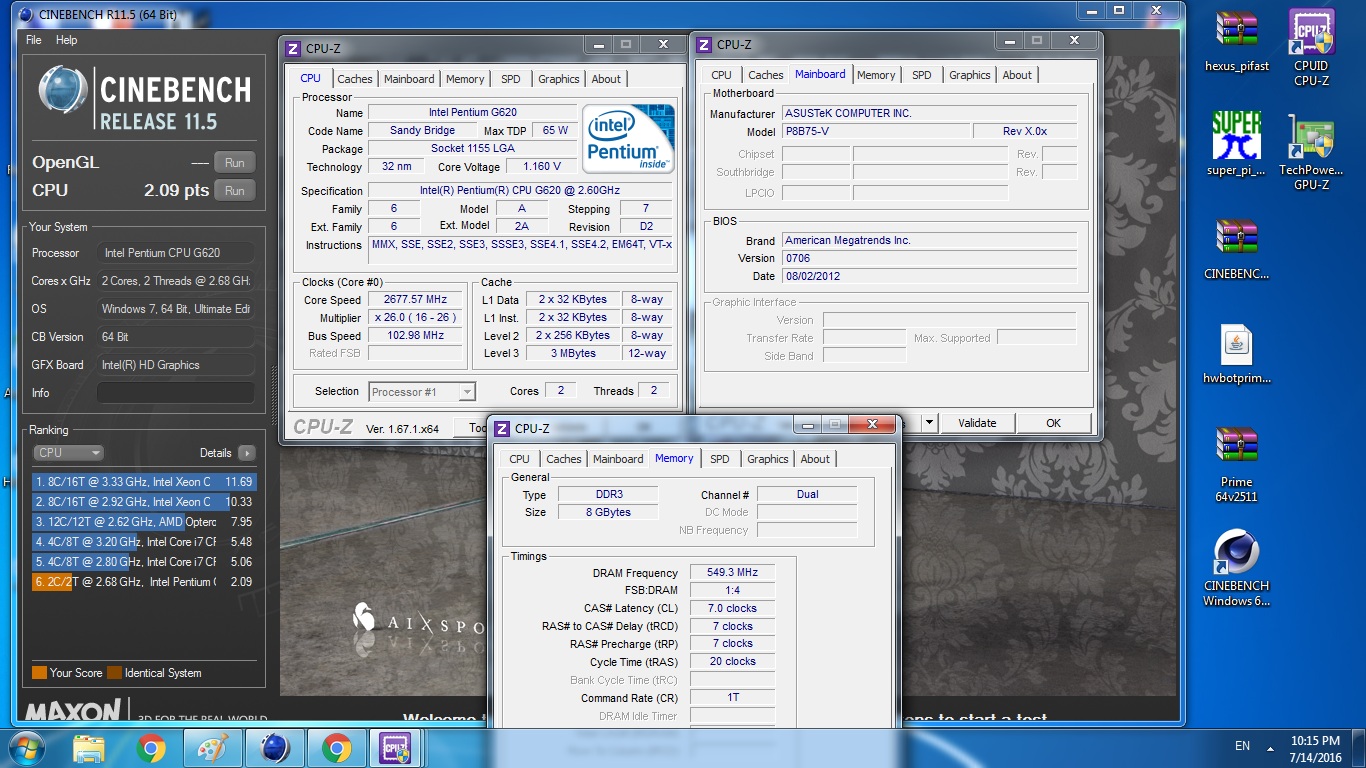Open hwbotprime java file on desktop
This screenshot has height=768, width=1366.
pyautogui.click(x=1236, y=354)
